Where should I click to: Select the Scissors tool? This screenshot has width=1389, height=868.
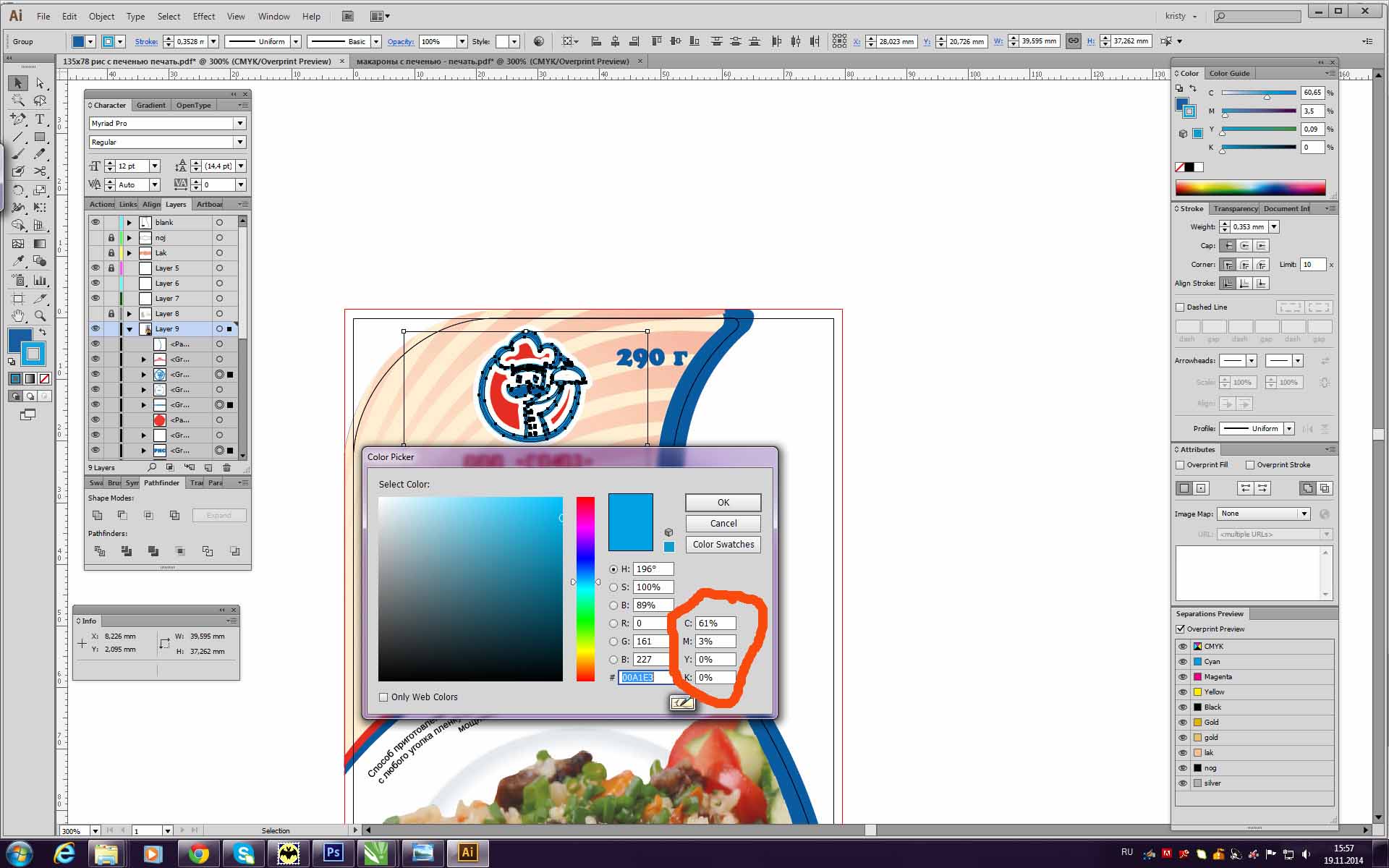40,171
